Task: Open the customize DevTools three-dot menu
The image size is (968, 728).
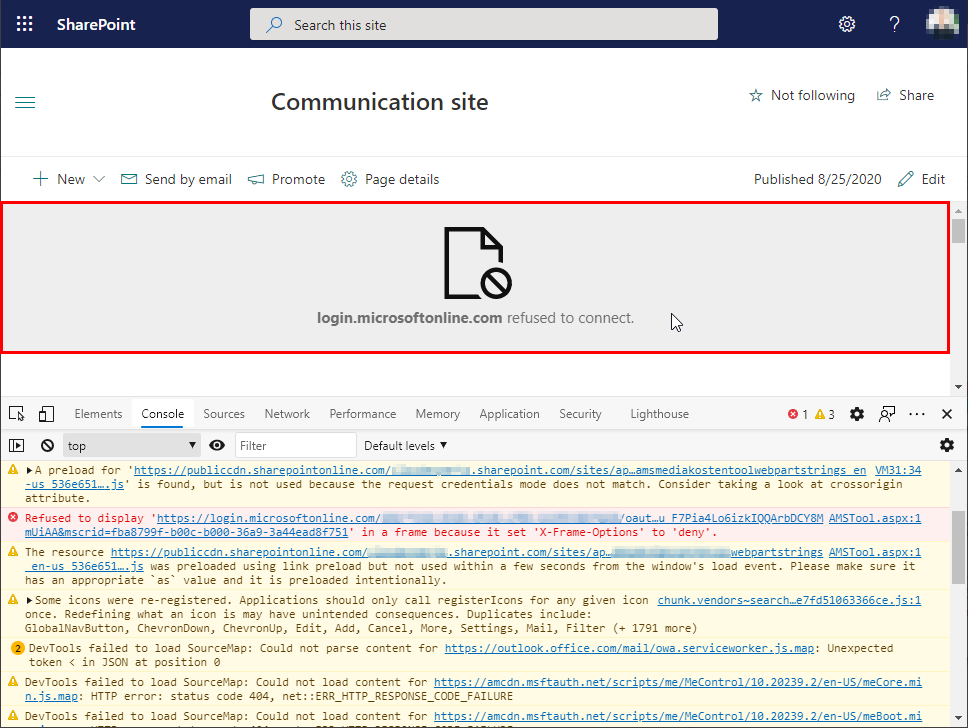Action: (917, 413)
